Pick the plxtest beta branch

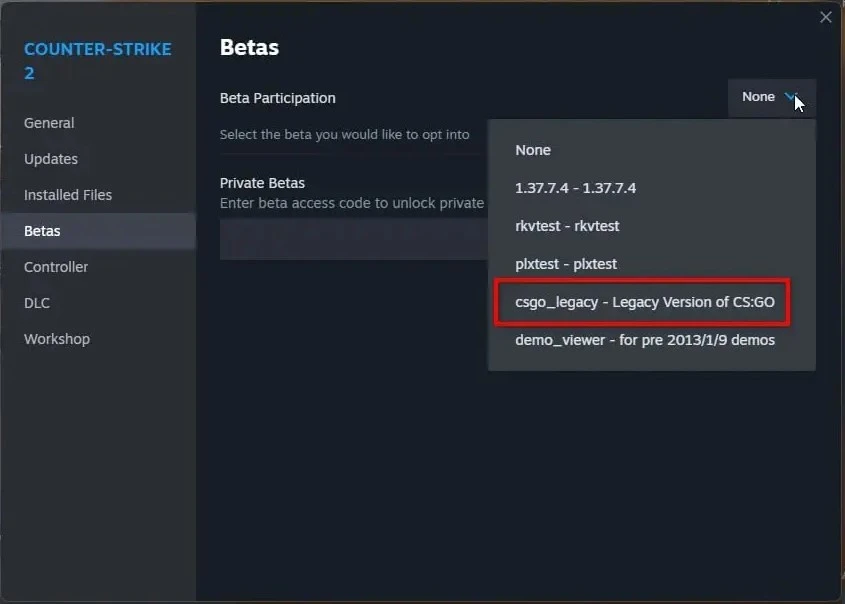[652, 264]
